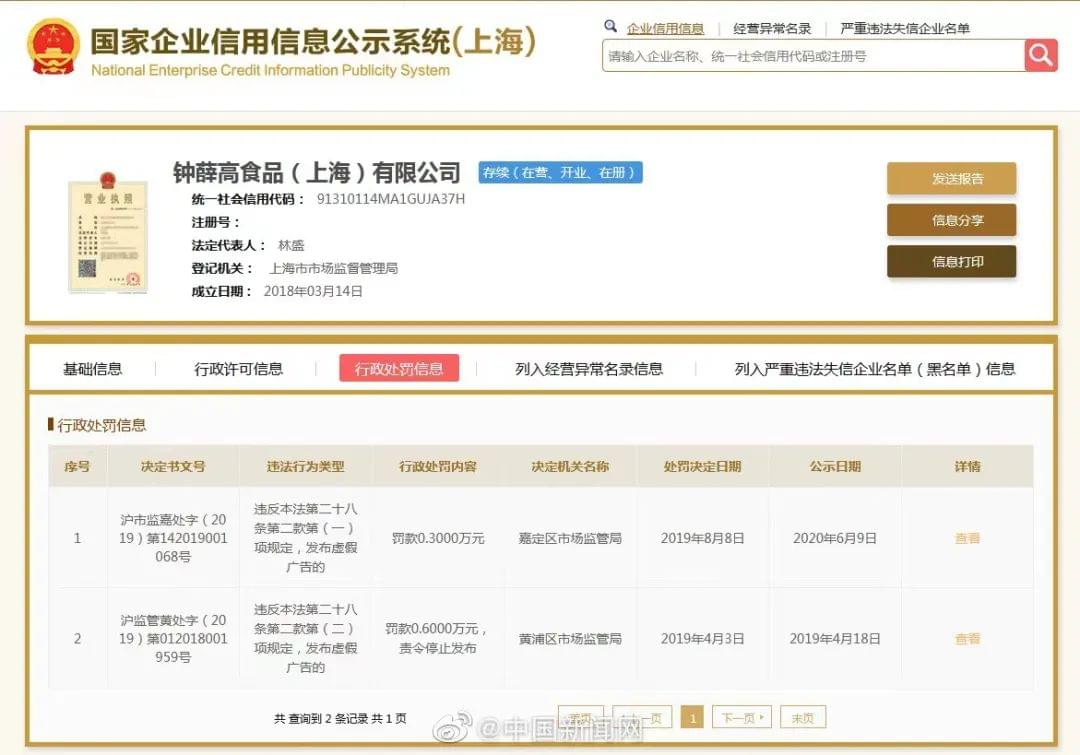Click the national emblem logo
Image resolution: width=1080 pixels, height=755 pixels.
pyautogui.click(x=53, y=47)
